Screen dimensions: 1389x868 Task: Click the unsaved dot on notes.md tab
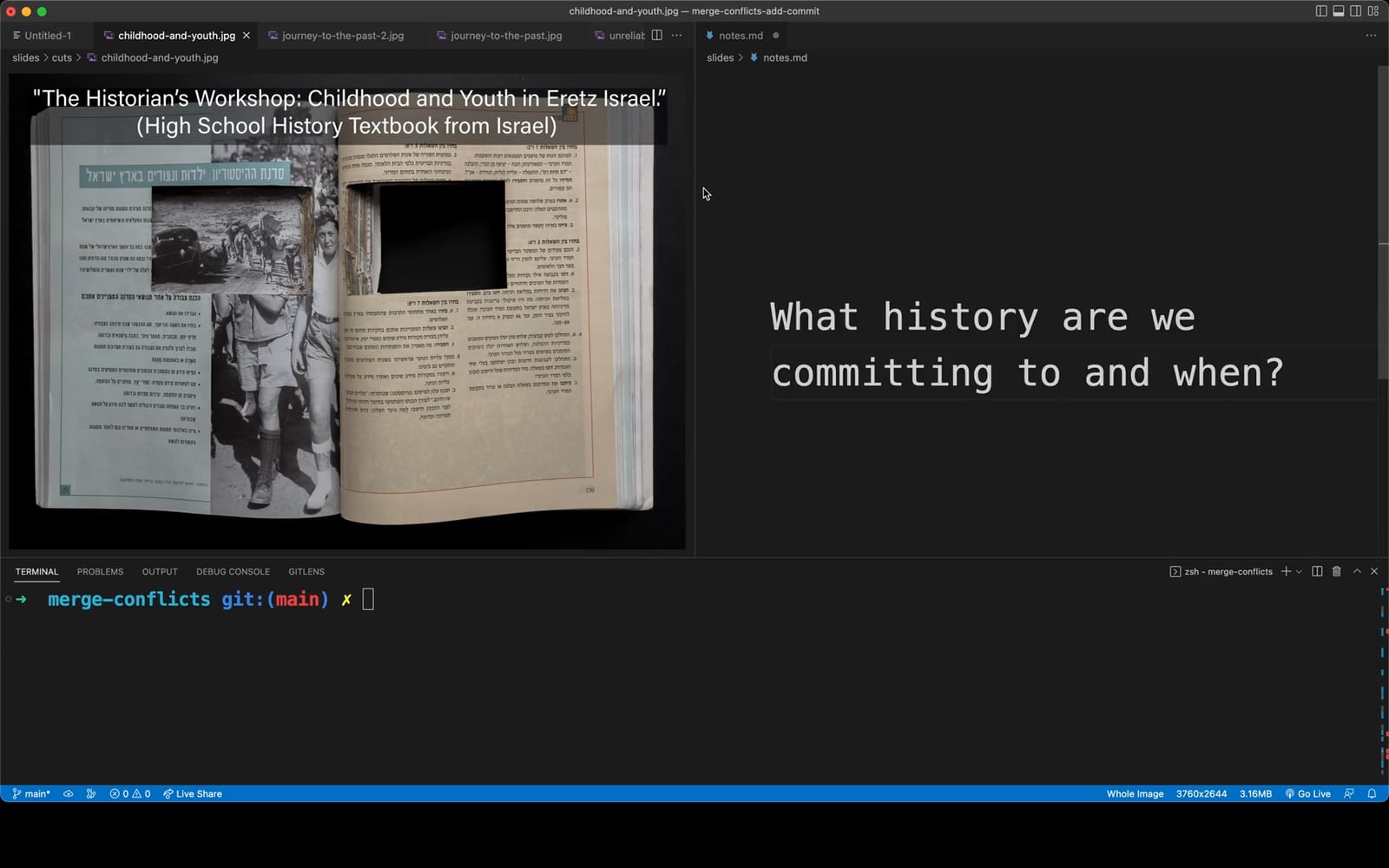click(775, 36)
